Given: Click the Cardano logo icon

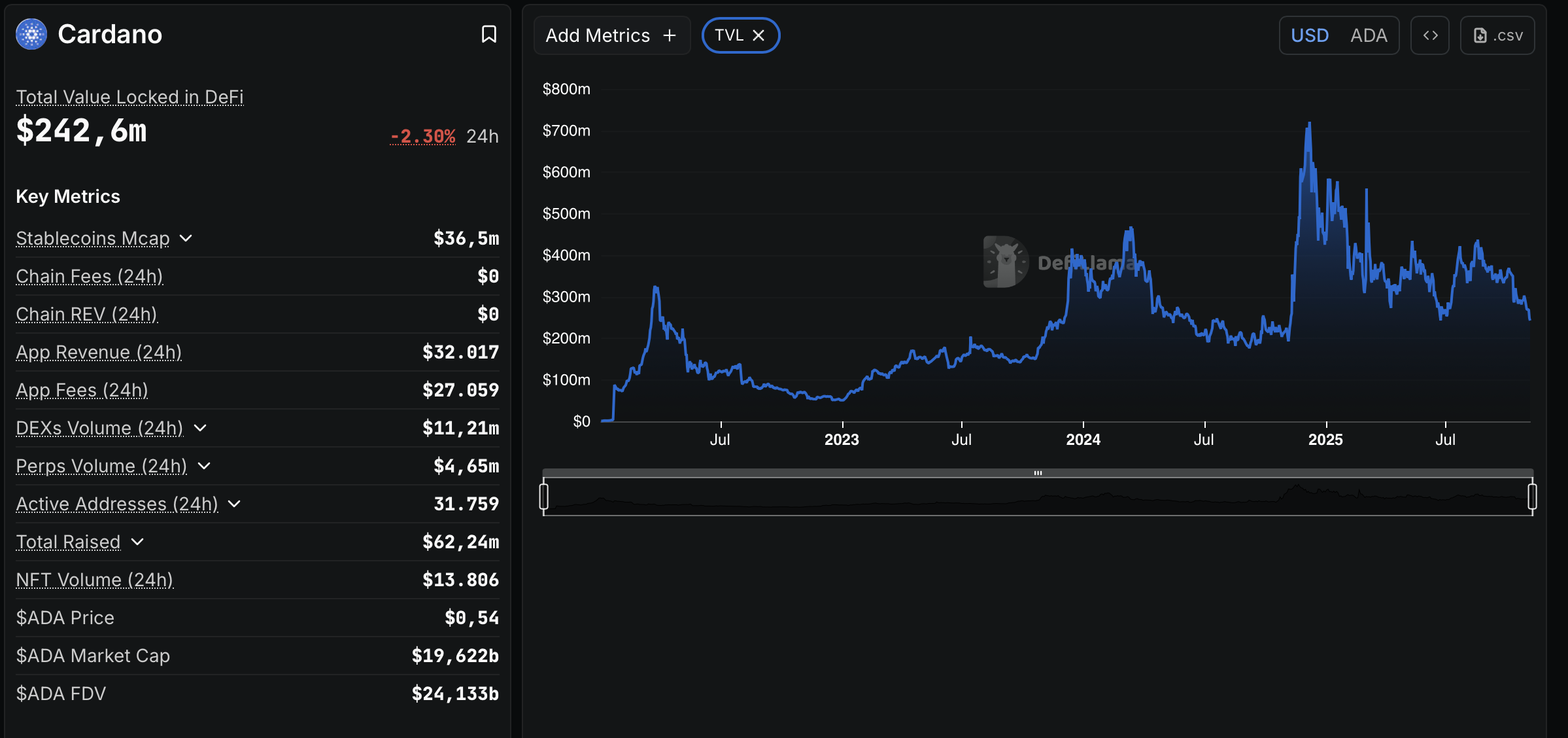Looking at the screenshot, I should pyautogui.click(x=31, y=33).
